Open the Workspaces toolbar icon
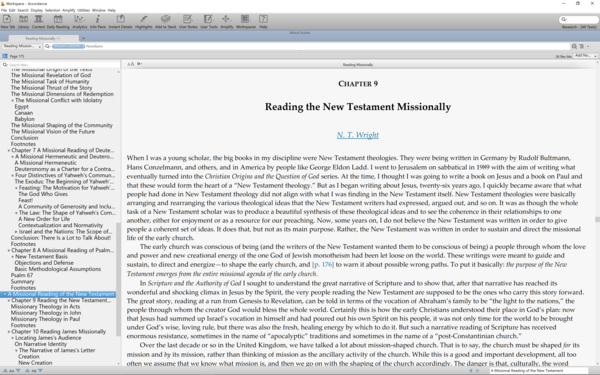 (246, 21)
